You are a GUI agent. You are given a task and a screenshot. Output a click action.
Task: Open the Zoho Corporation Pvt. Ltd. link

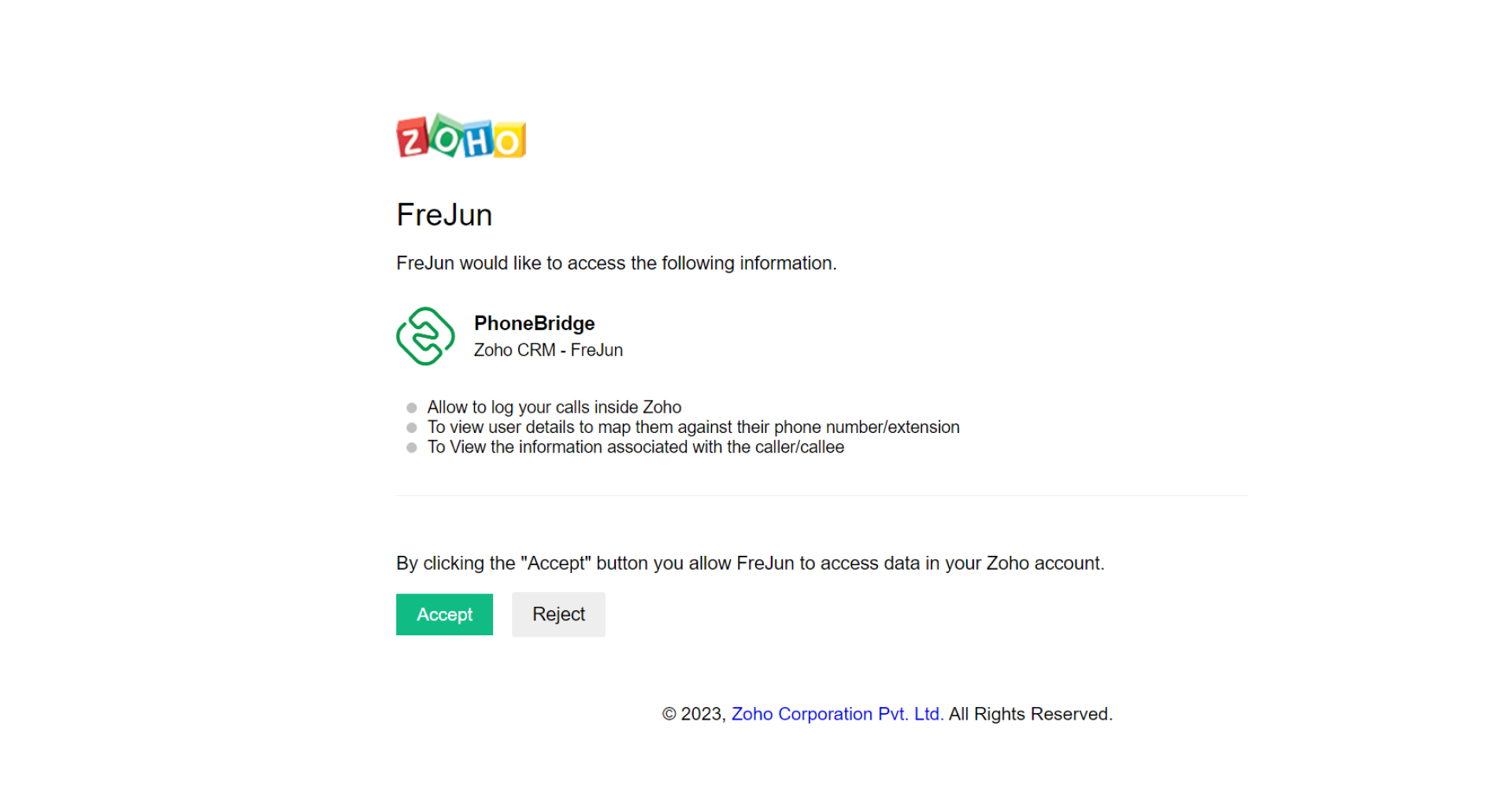pos(837,714)
